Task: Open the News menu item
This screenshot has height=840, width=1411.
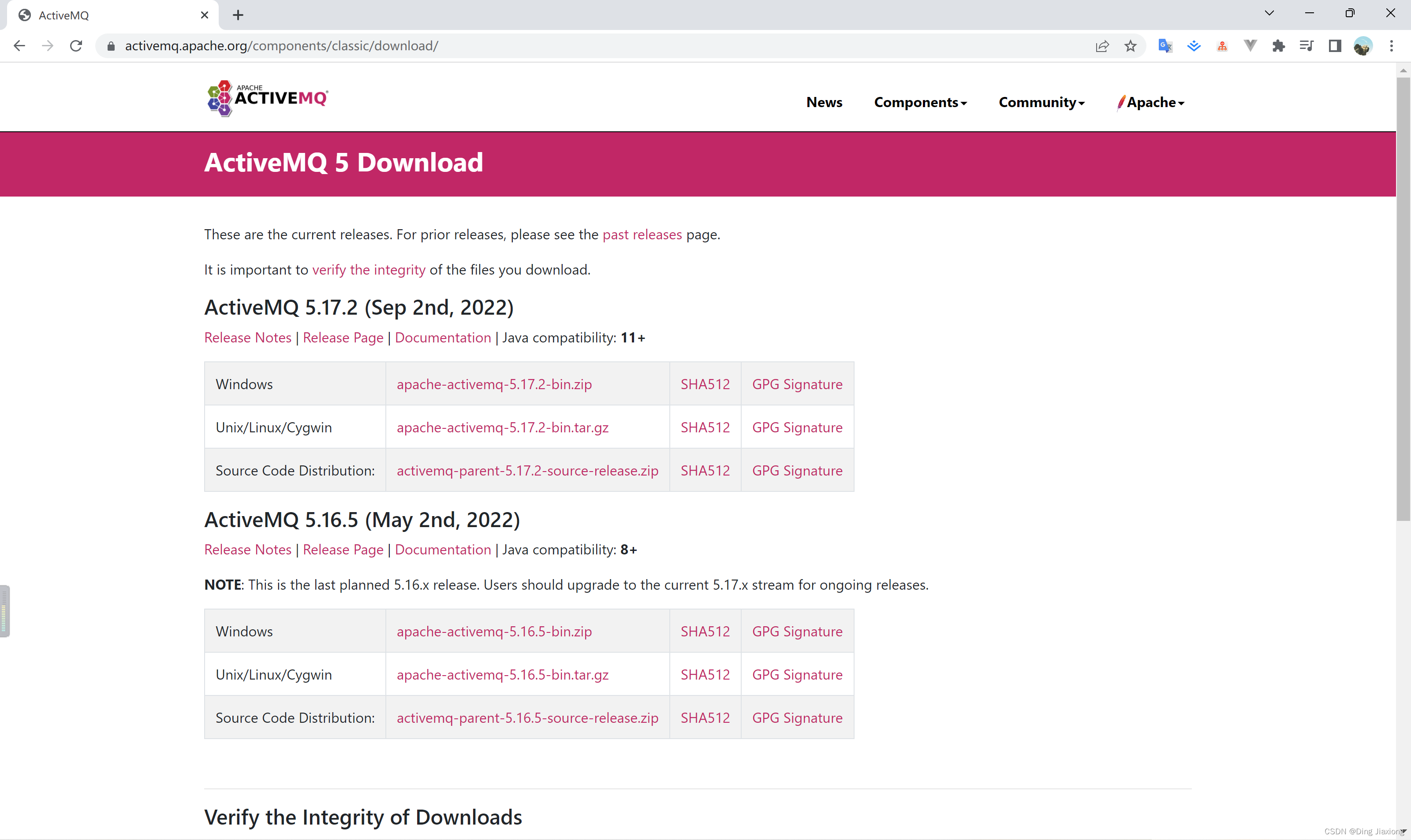Action: pyautogui.click(x=824, y=102)
